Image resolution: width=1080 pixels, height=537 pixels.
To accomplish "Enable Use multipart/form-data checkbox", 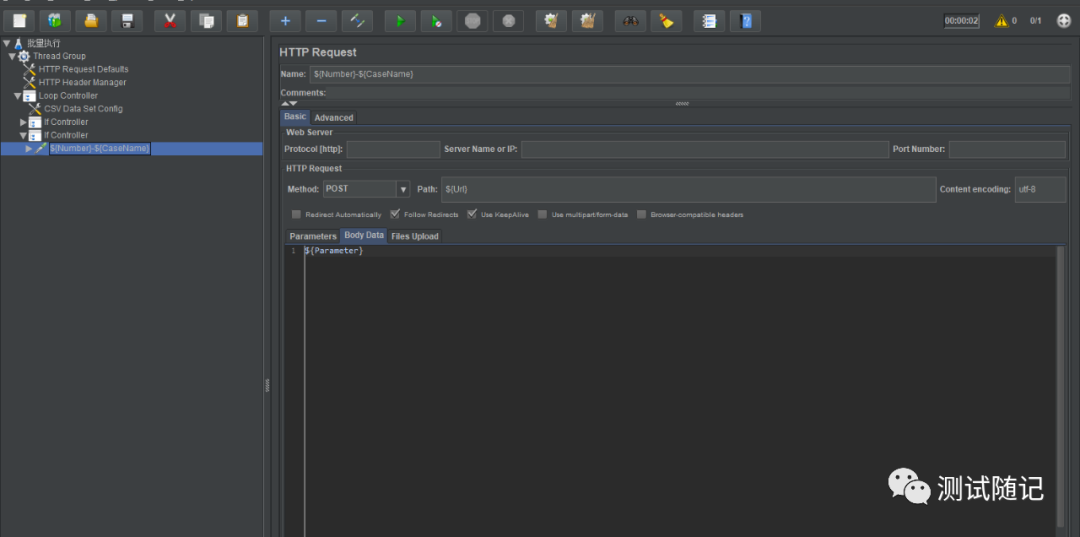I will pyautogui.click(x=542, y=215).
